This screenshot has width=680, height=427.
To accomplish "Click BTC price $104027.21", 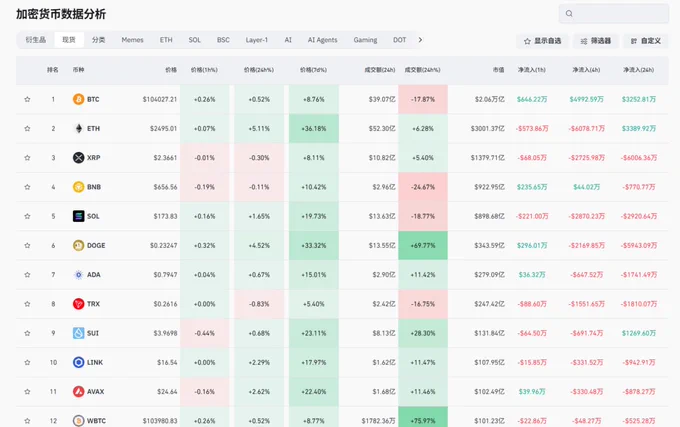I will coord(160,99).
